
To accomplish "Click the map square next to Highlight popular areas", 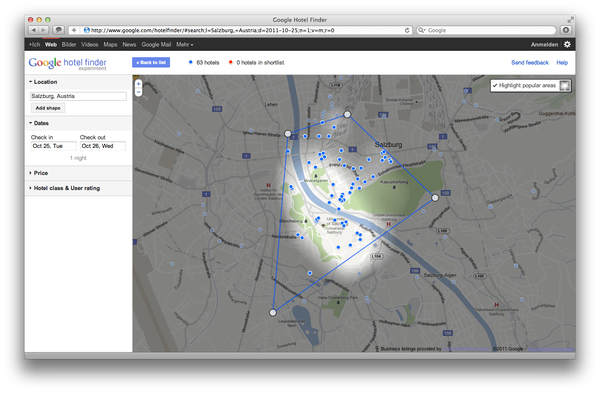I will pyautogui.click(x=565, y=85).
